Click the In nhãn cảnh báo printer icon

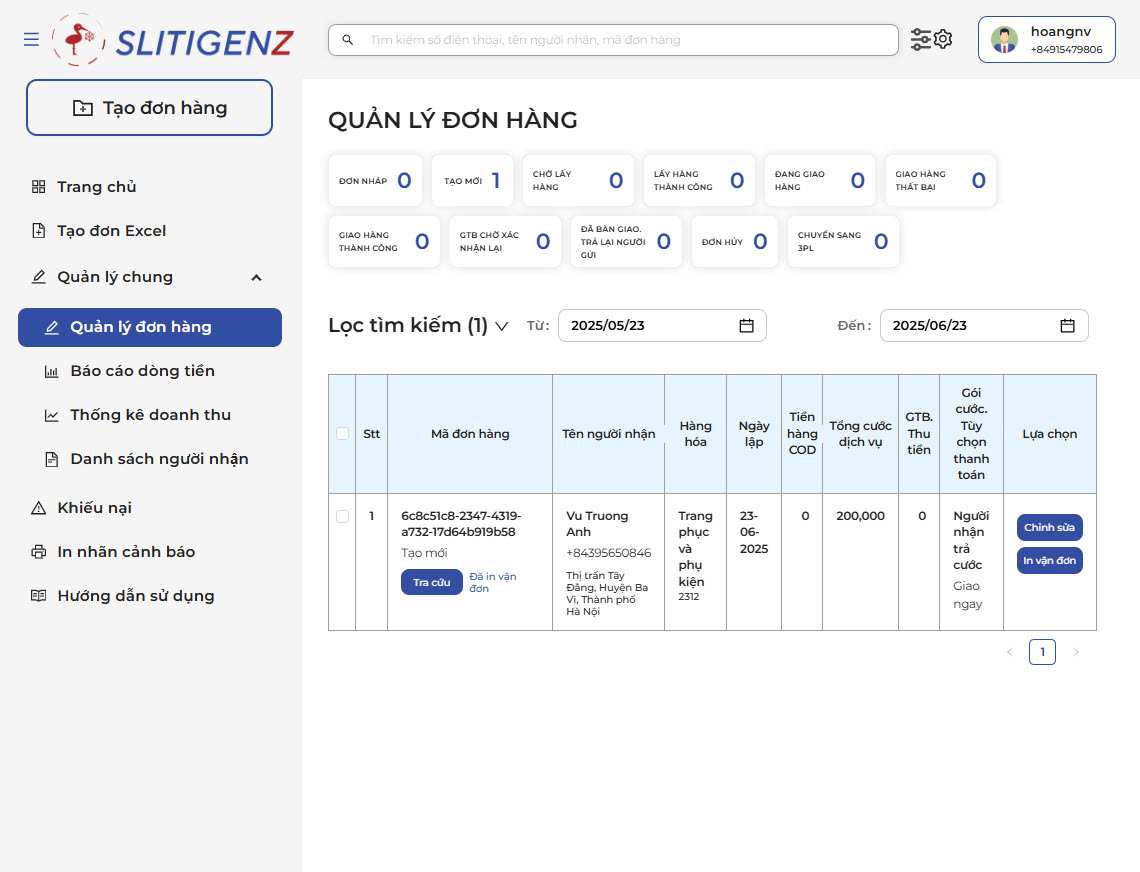tap(39, 552)
